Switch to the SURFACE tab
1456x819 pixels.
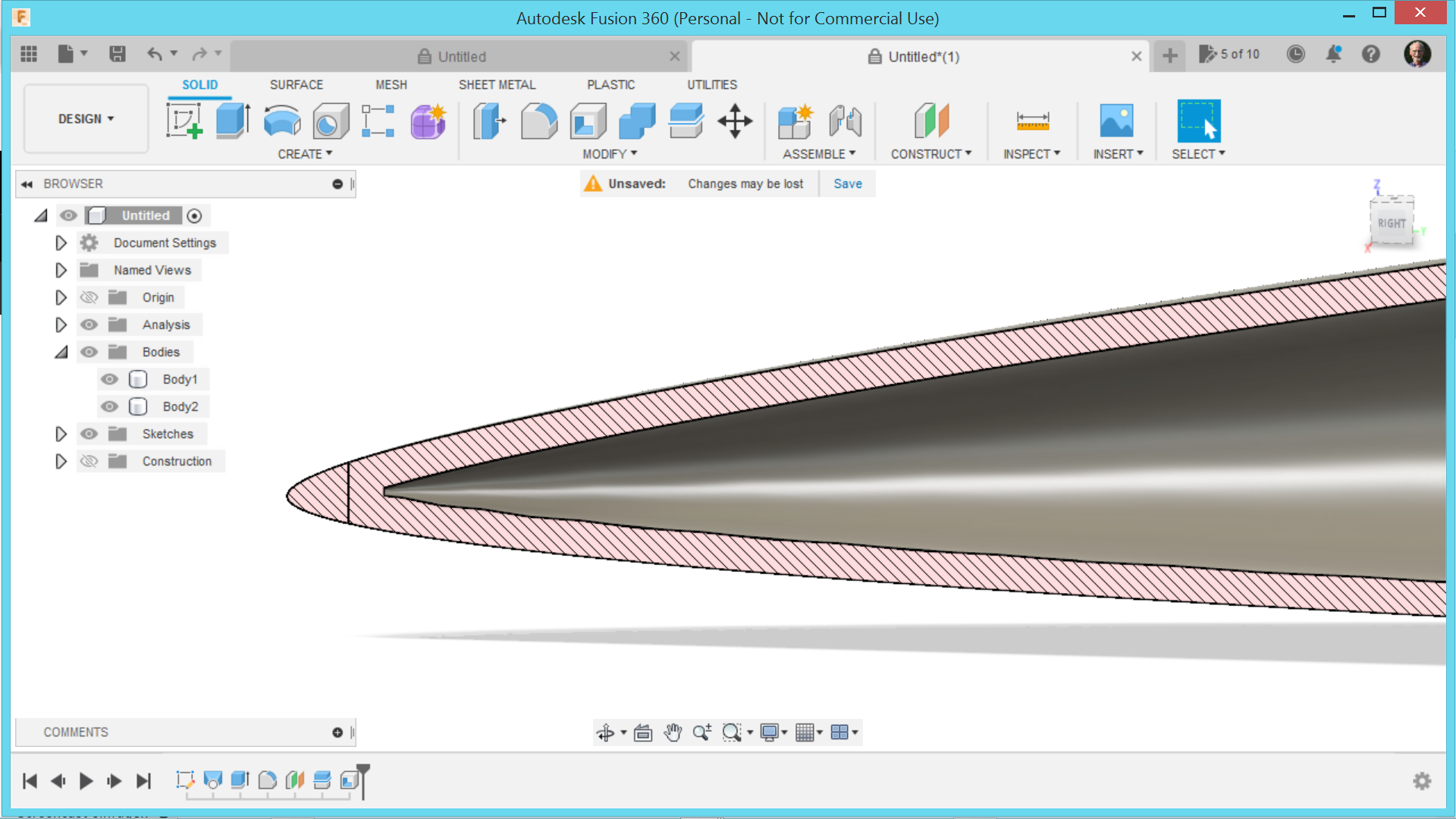click(296, 84)
